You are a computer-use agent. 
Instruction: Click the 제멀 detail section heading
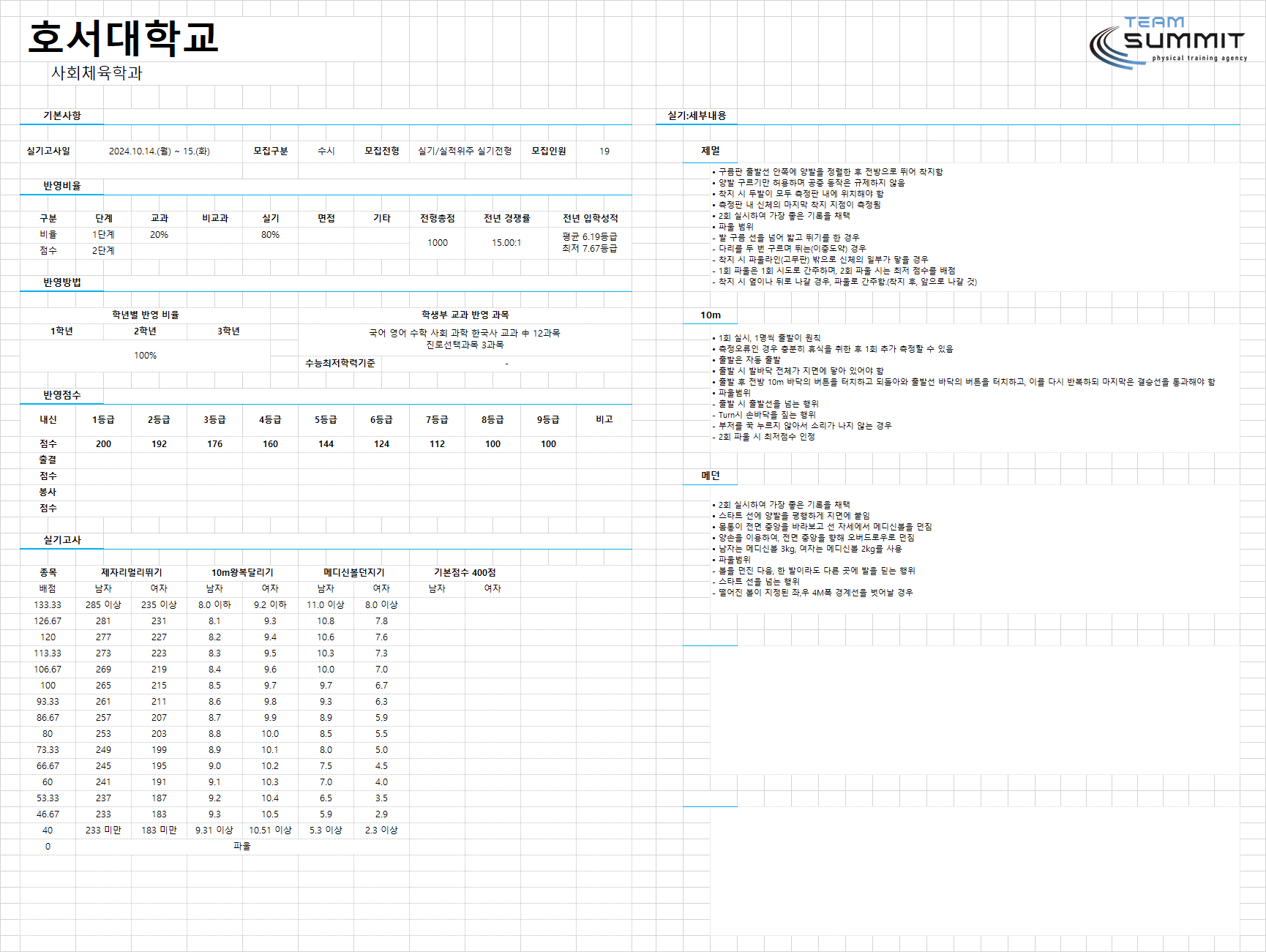pyautogui.click(x=711, y=151)
